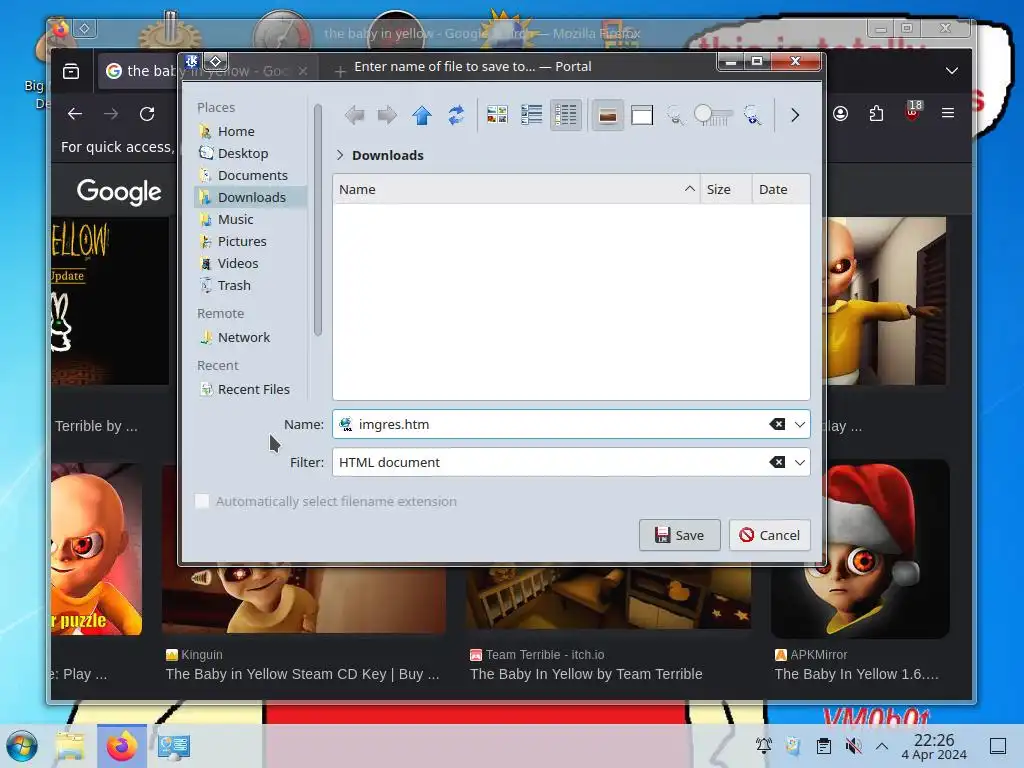Open the Kinguin Steam CD Key result

coord(302,674)
